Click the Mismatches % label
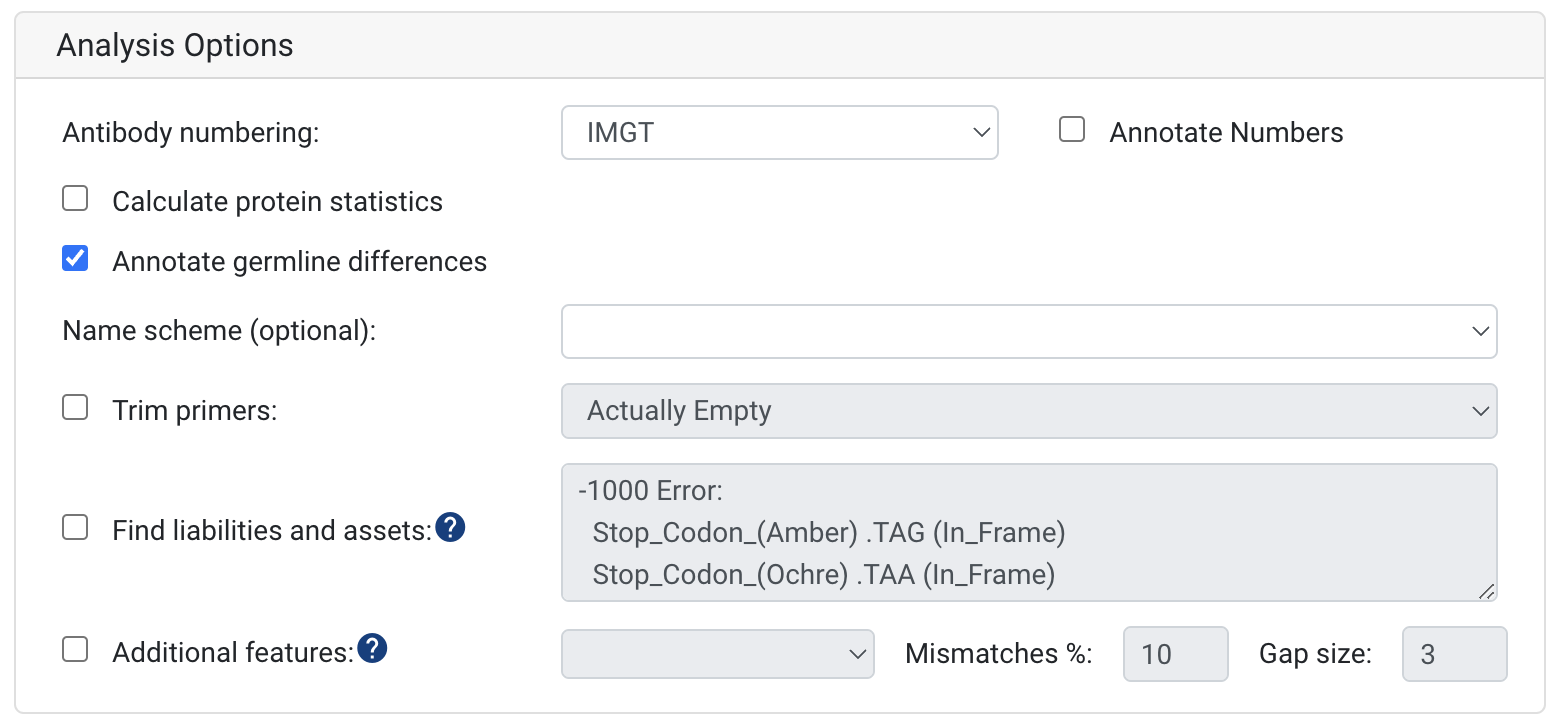This screenshot has width=1562, height=722. 998,654
